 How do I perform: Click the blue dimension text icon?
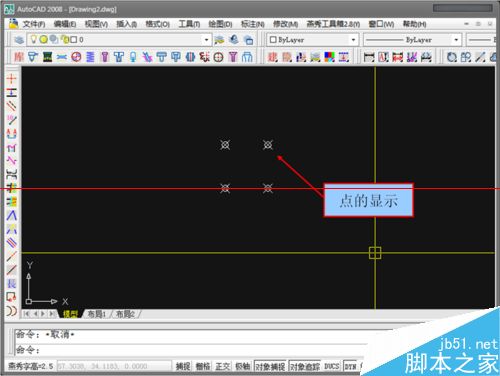[344, 57]
